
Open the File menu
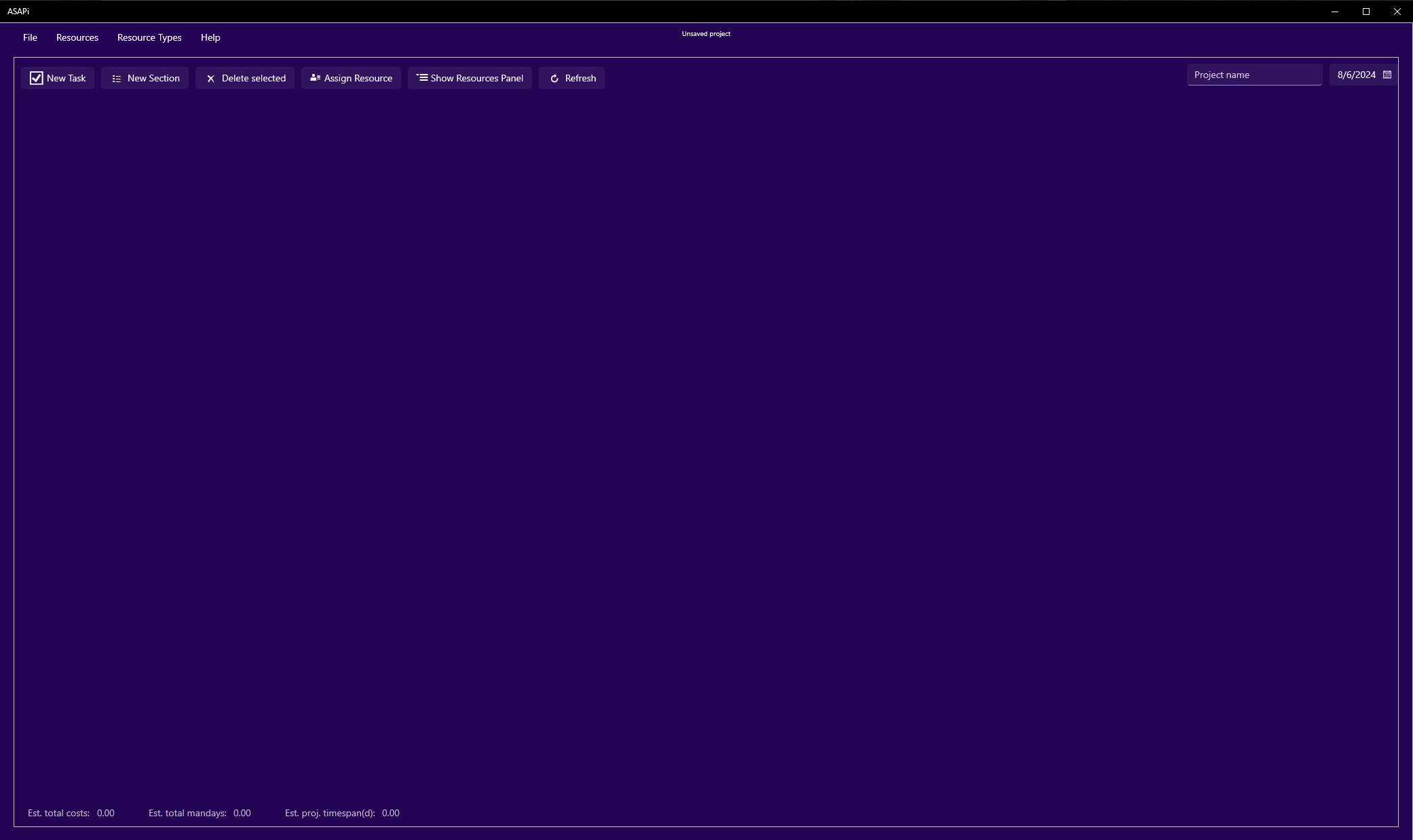point(30,37)
